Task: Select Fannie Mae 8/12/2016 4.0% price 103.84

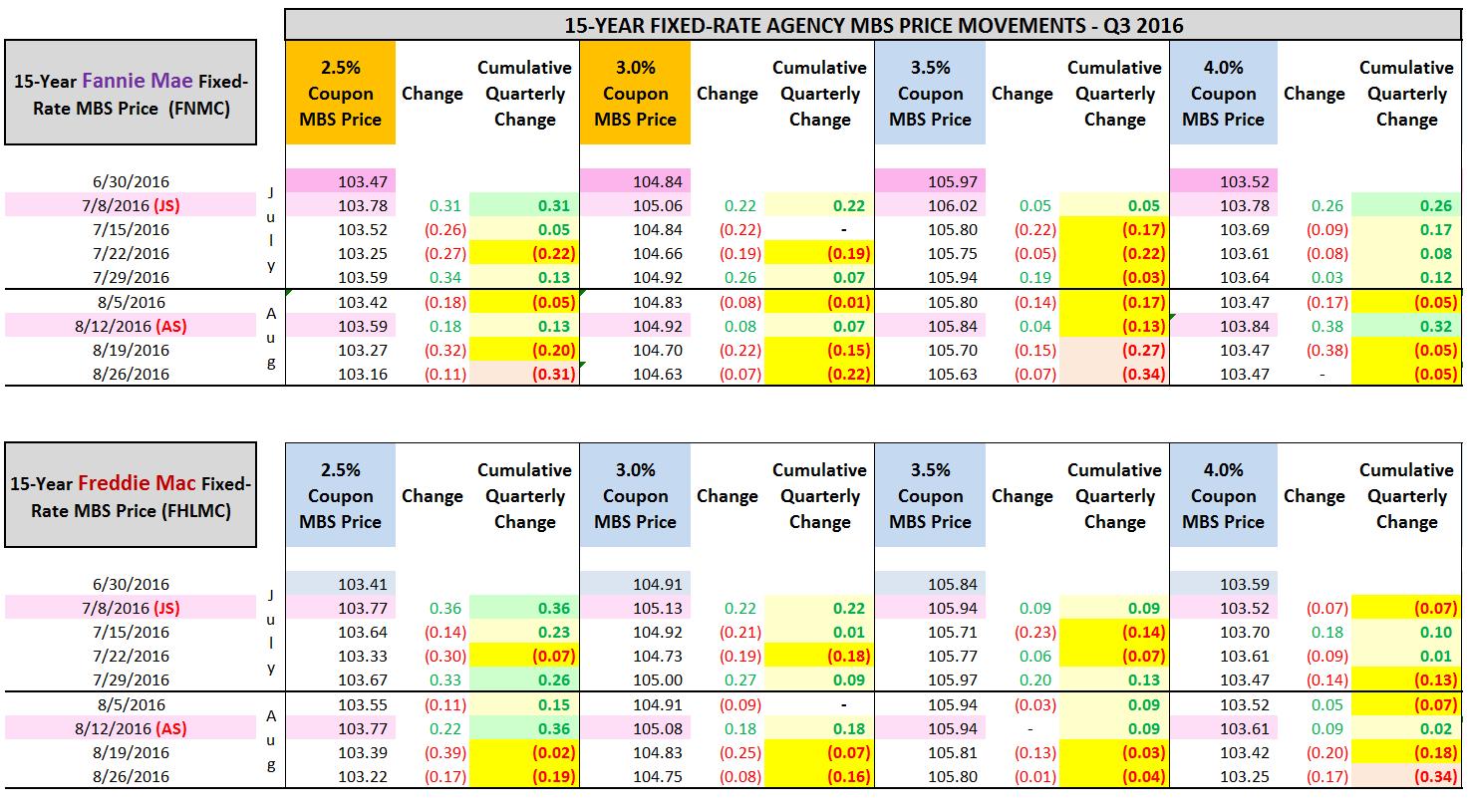Action: (1223, 326)
